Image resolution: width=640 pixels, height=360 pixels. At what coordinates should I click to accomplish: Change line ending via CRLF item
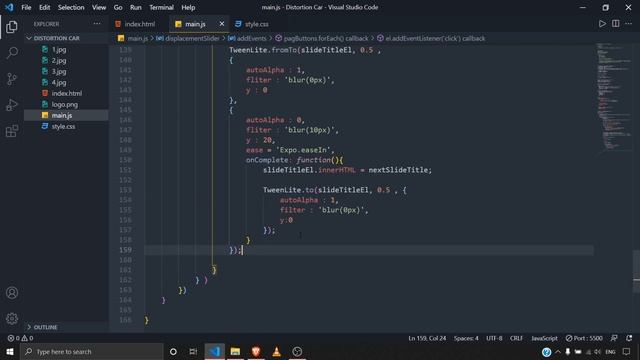coord(516,338)
